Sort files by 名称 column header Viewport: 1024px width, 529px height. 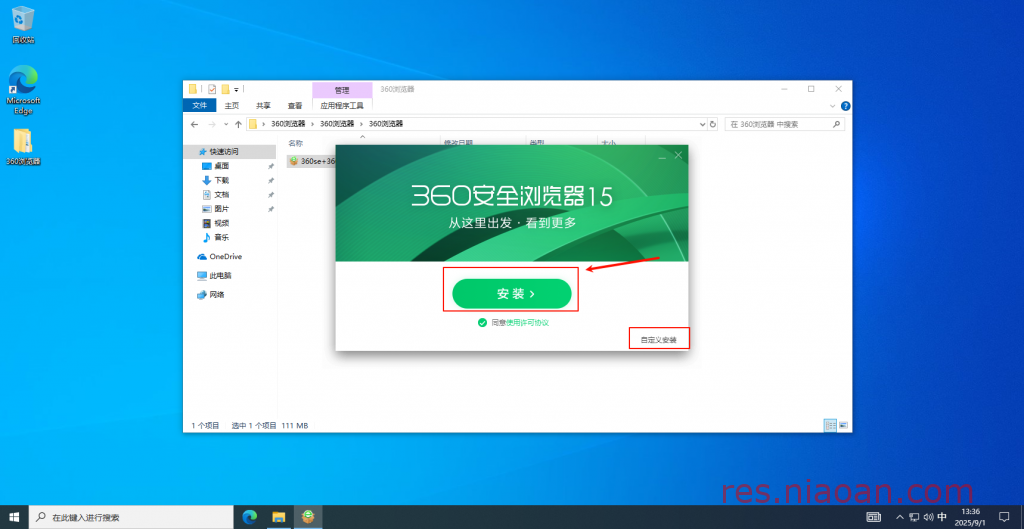[x=296, y=142]
